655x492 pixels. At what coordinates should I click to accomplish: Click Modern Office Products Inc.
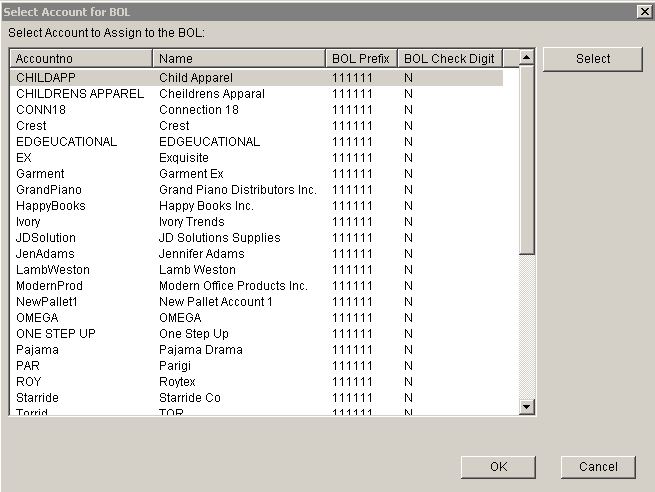pyautogui.click(x=233, y=286)
